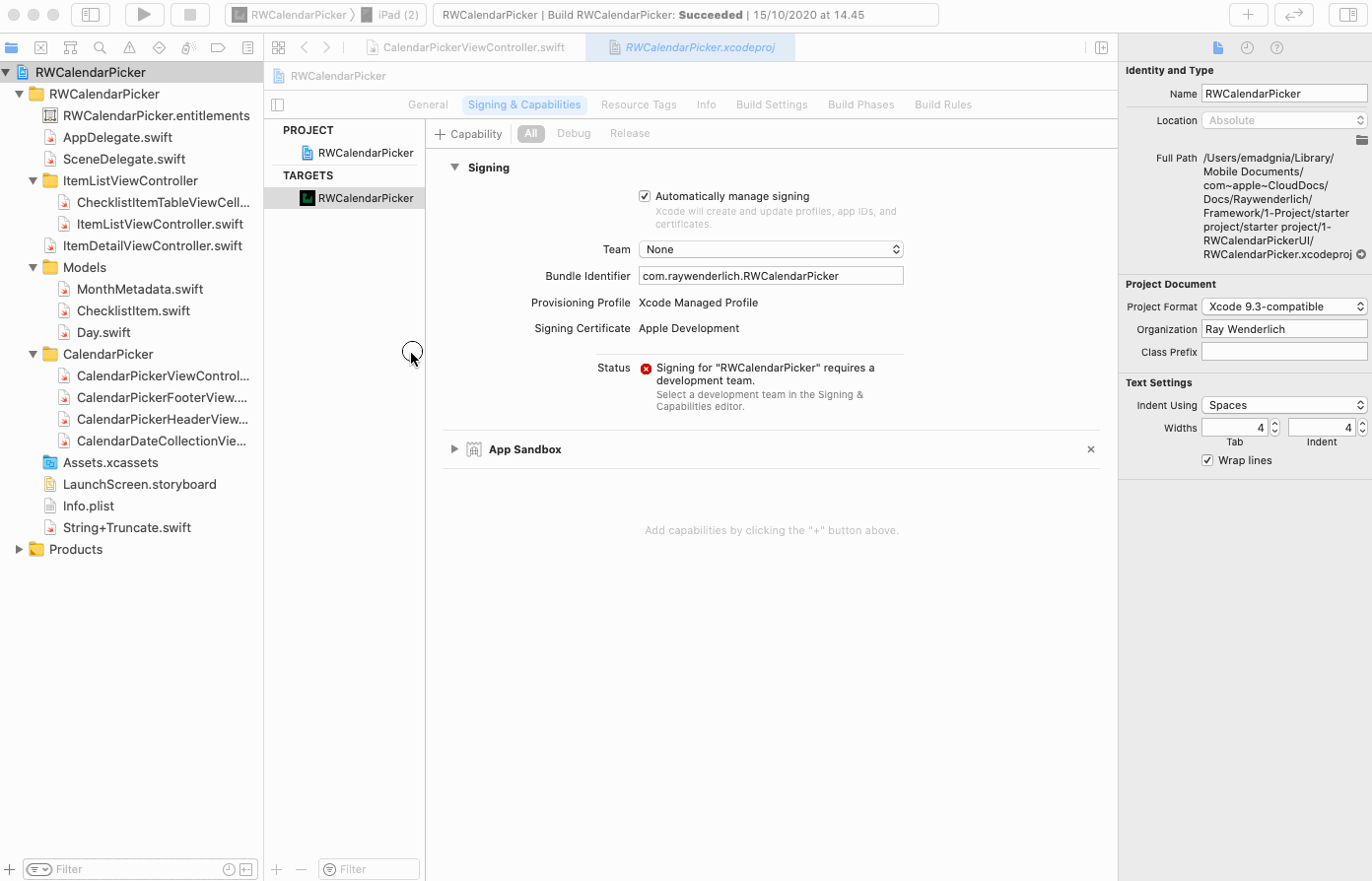Toggle Wrap lines checkbox
This screenshot has height=881, width=1372.
point(1207,460)
